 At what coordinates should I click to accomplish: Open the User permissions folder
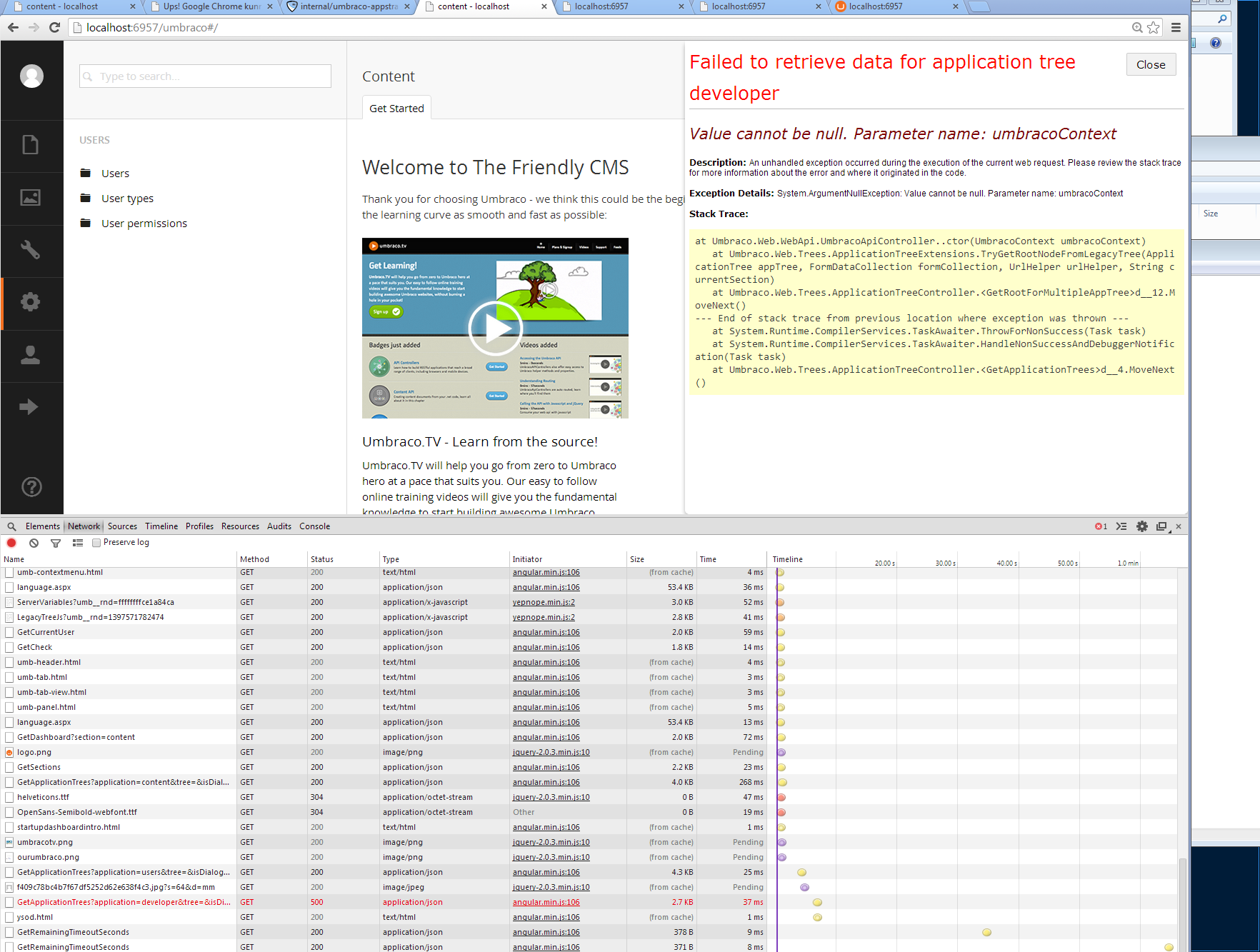[144, 223]
